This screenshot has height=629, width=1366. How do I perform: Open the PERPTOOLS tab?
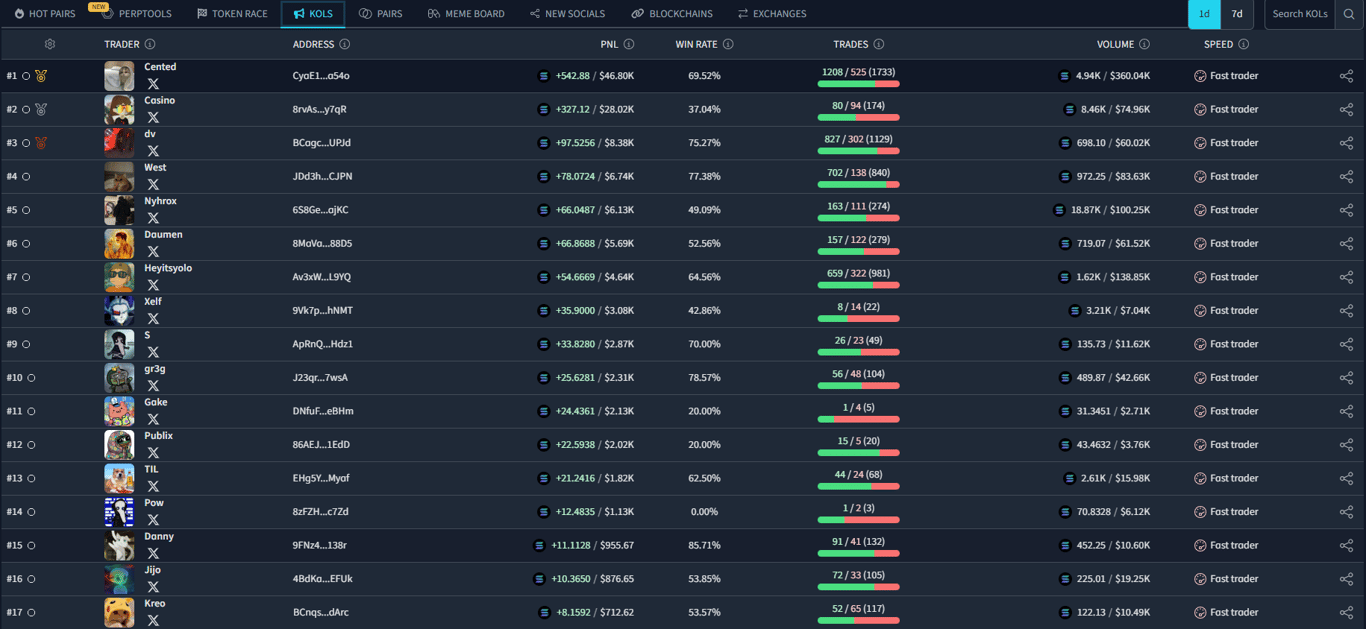click(137, 14)
